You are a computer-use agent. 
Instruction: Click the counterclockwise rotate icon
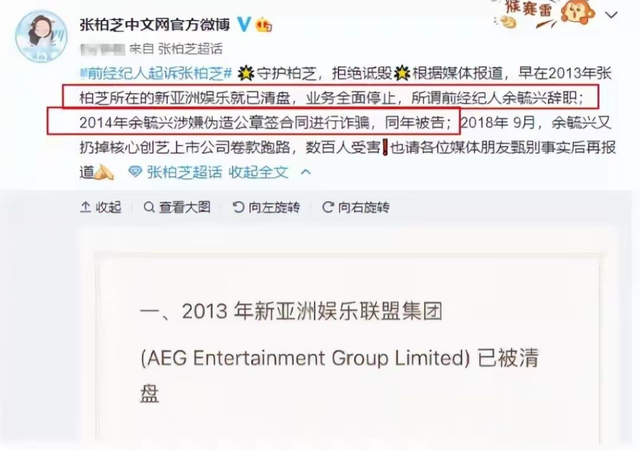click(x=238, y=207)
